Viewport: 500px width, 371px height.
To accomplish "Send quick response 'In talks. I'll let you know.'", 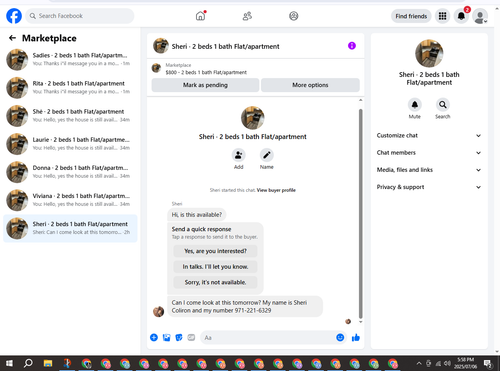I will coord(215,267).
